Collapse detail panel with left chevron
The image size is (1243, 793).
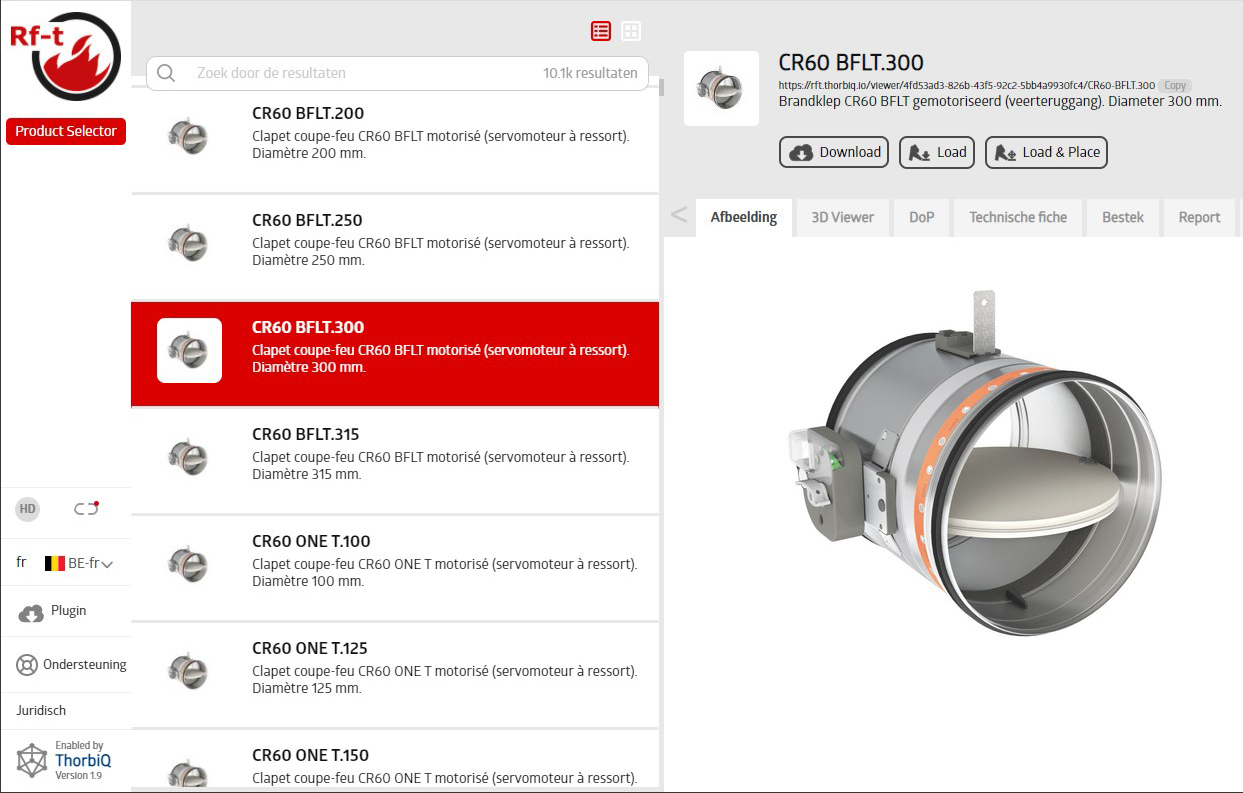click(679, 215)
